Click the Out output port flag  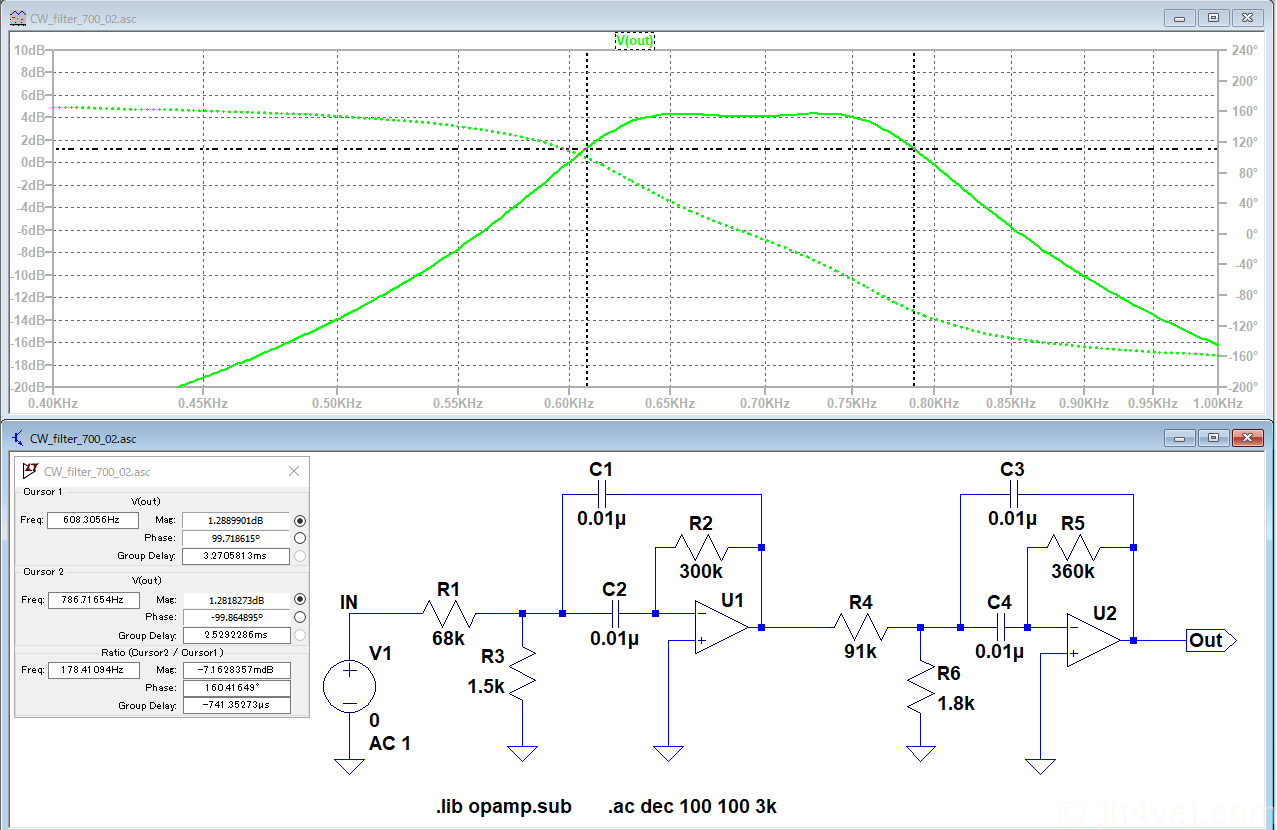[1211, 640]
